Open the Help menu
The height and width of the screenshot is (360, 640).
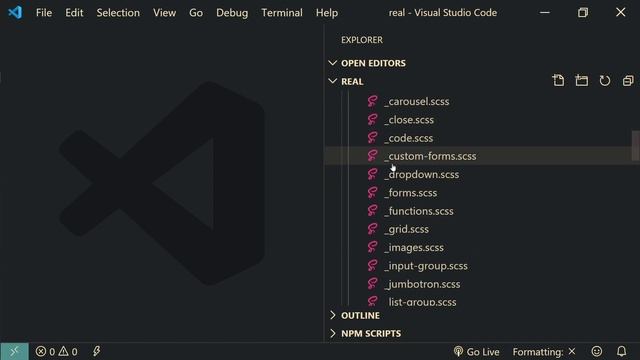(x=327, y=13)
